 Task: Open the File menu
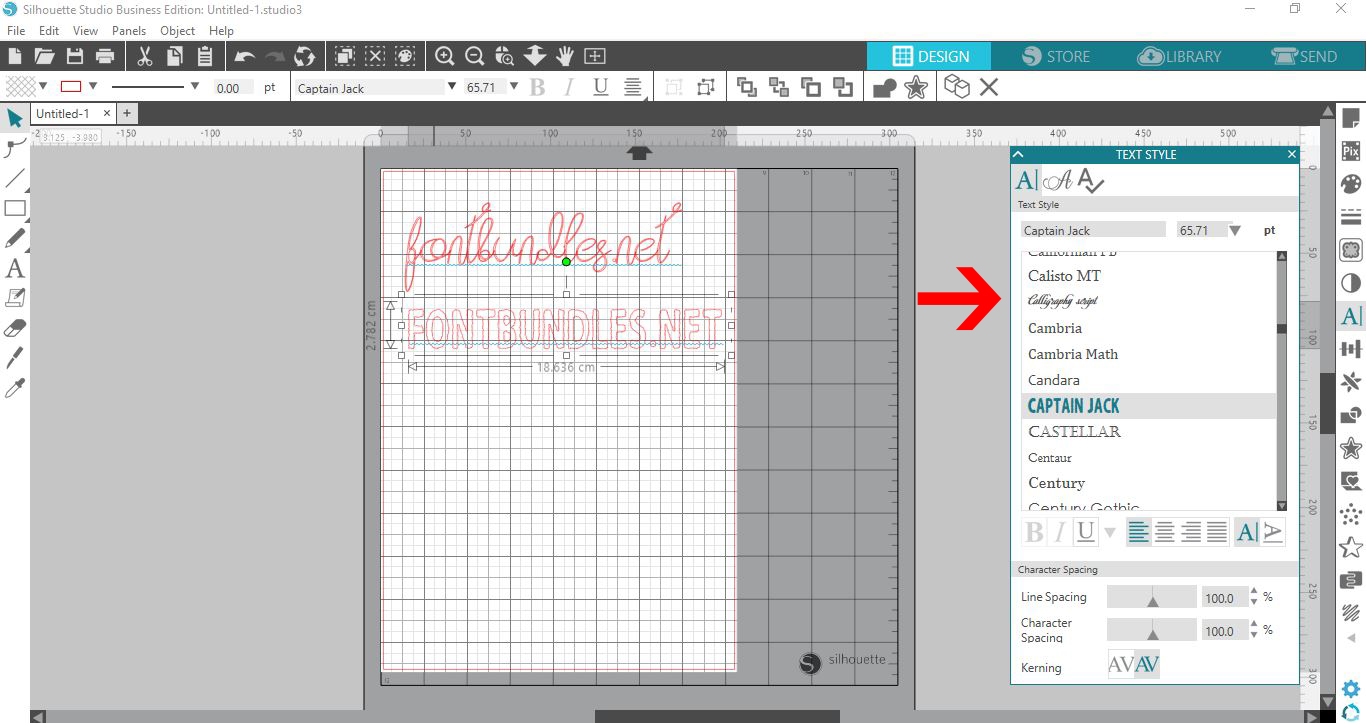click(x=16, y=31)
